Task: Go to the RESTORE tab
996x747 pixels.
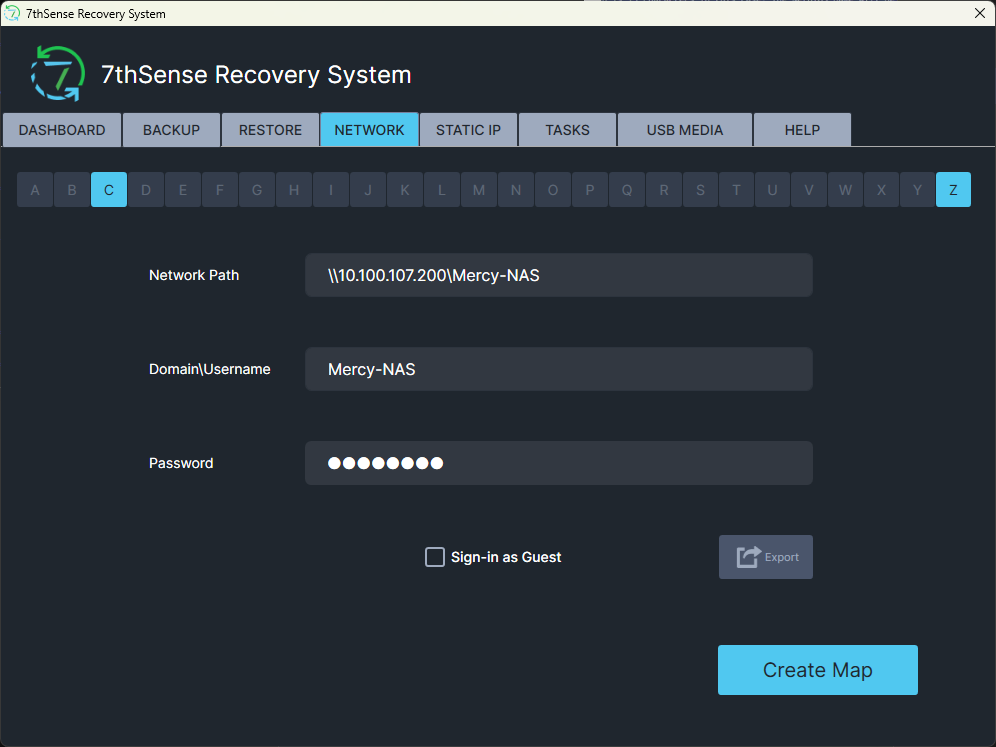Action: [x=271, y=130]
